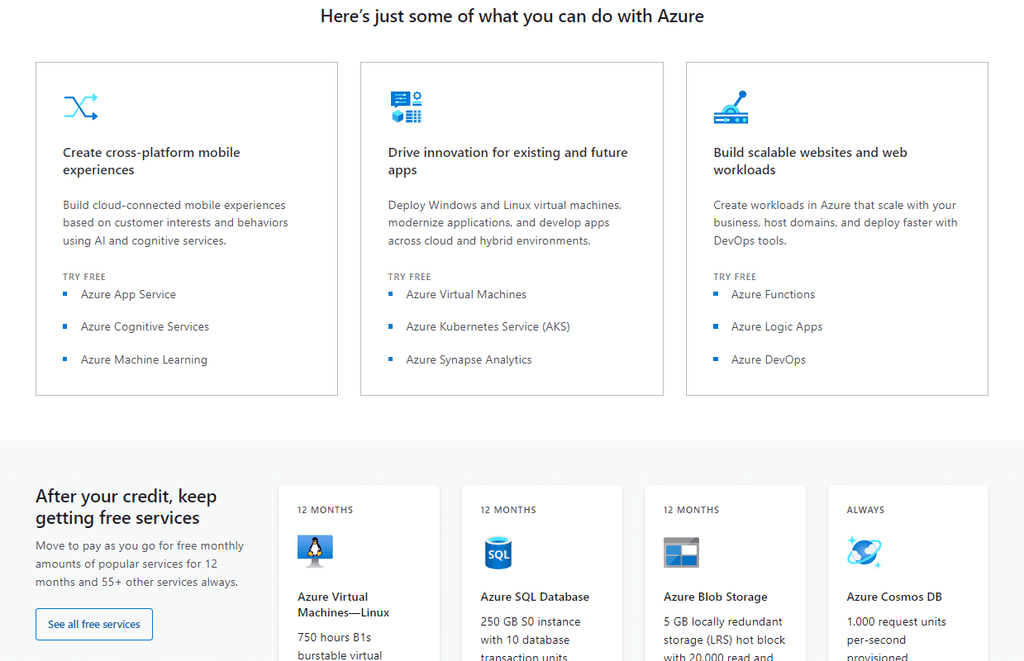This screenshot has width=1024, height=661.
Task: Click the 250 GB S0 instance description
Action: [530, 639]
